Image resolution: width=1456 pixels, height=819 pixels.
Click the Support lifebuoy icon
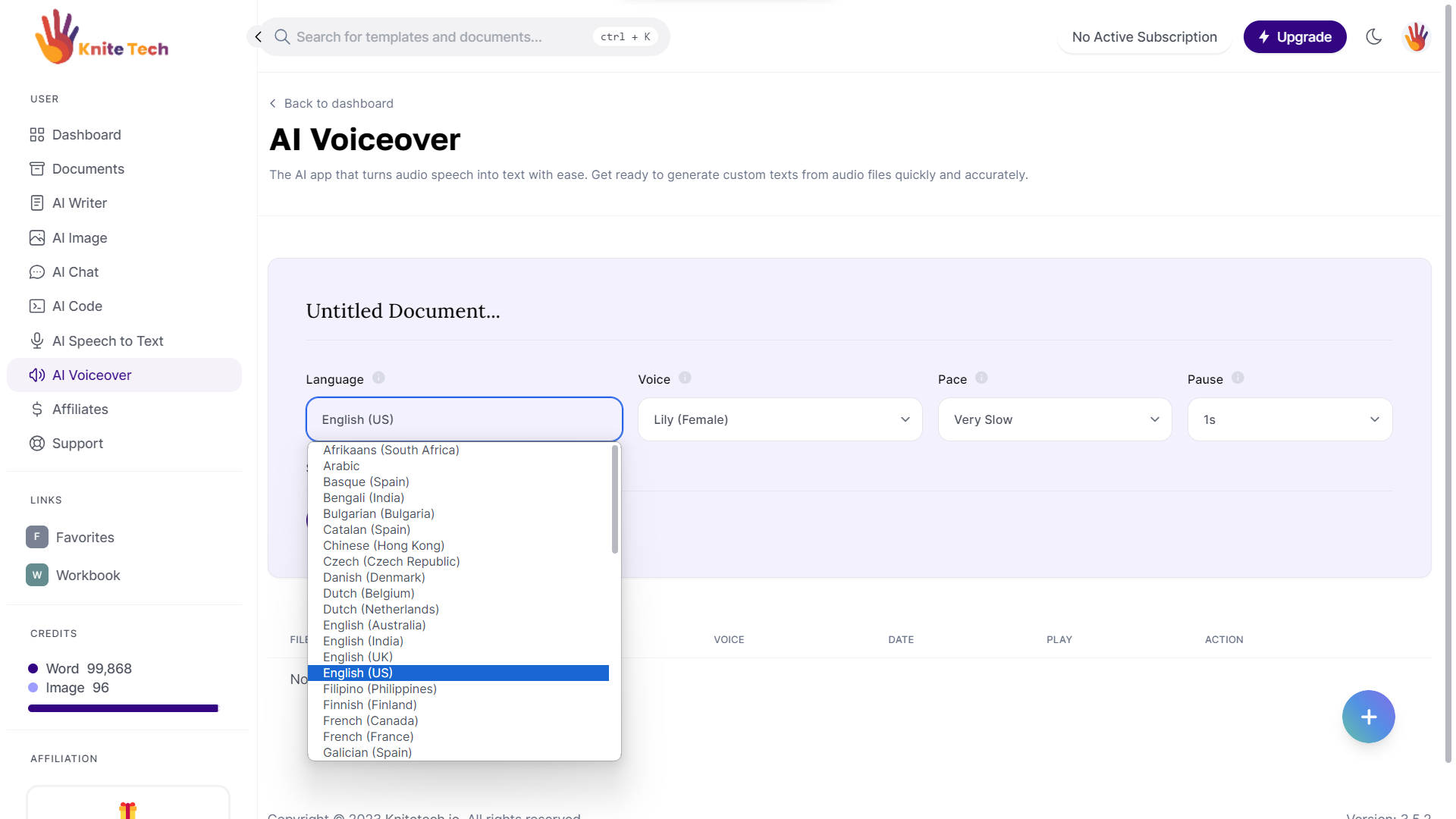click(36, 444)
